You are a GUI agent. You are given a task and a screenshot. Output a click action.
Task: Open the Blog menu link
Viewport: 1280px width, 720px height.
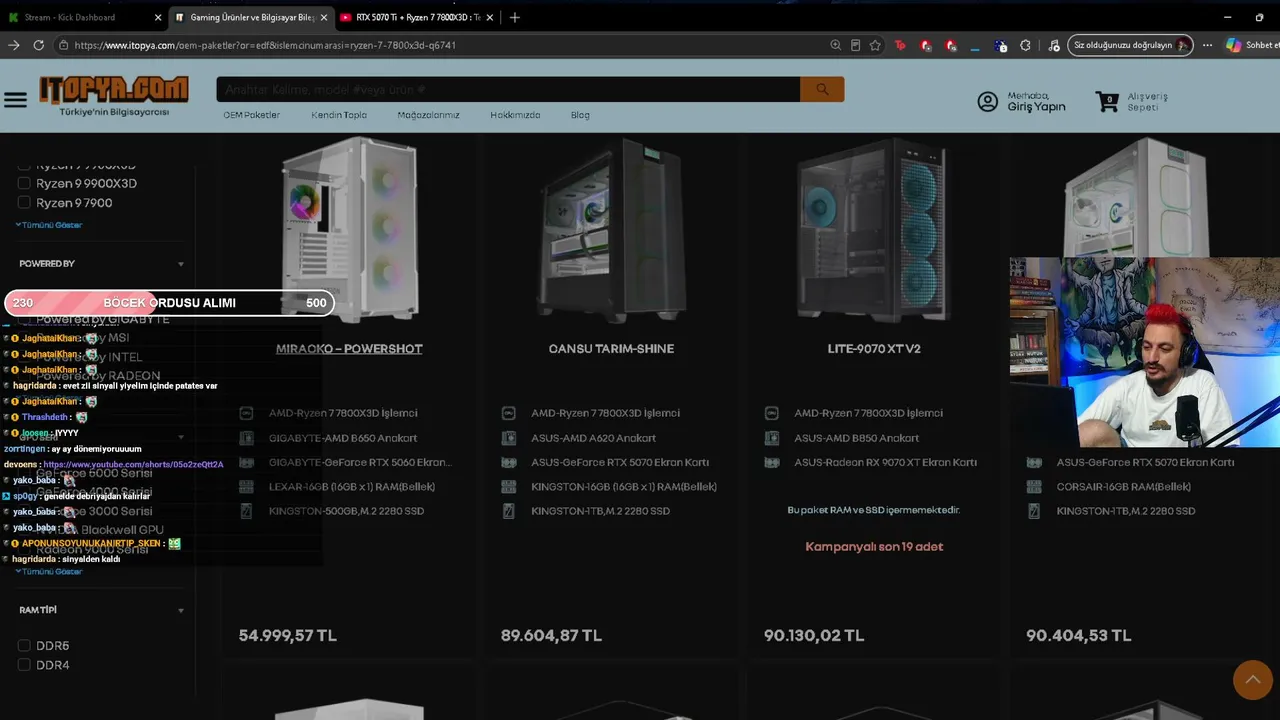pyautogui.click(x=580, y=115)
